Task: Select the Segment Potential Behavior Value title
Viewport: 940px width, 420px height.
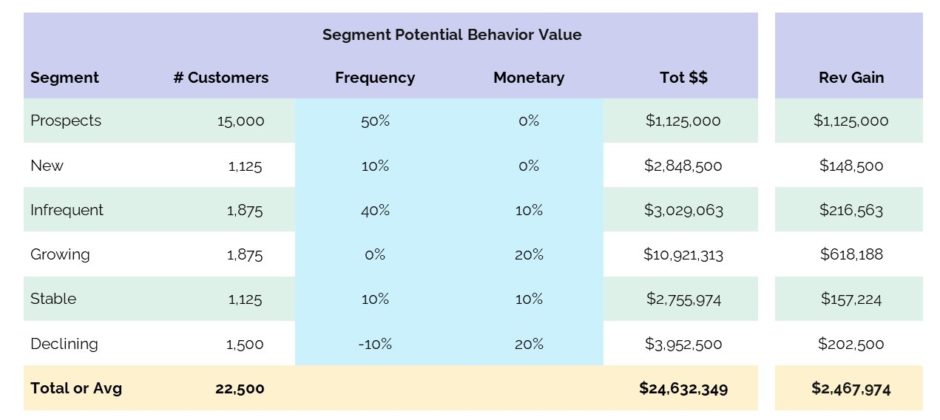Action: pyautogui.click(x=452, y=35)
